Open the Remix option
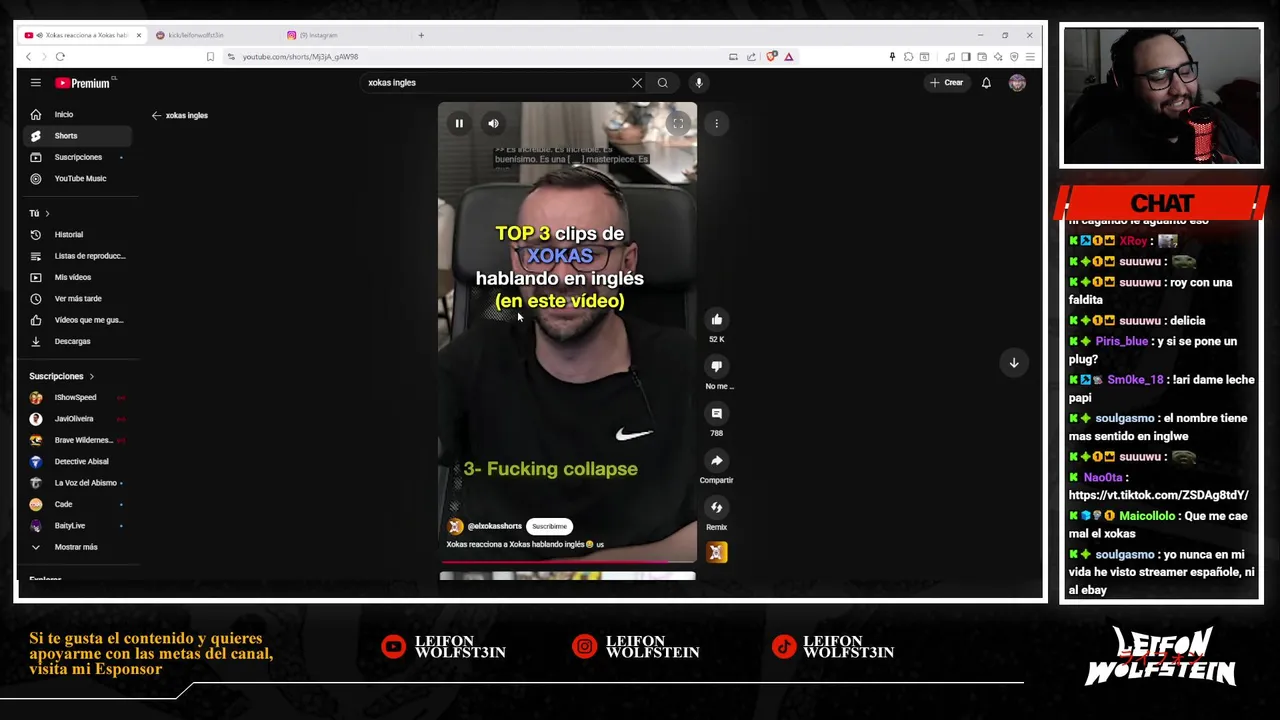The height and width of the screenshot is (720, 1280). [716, 507]
